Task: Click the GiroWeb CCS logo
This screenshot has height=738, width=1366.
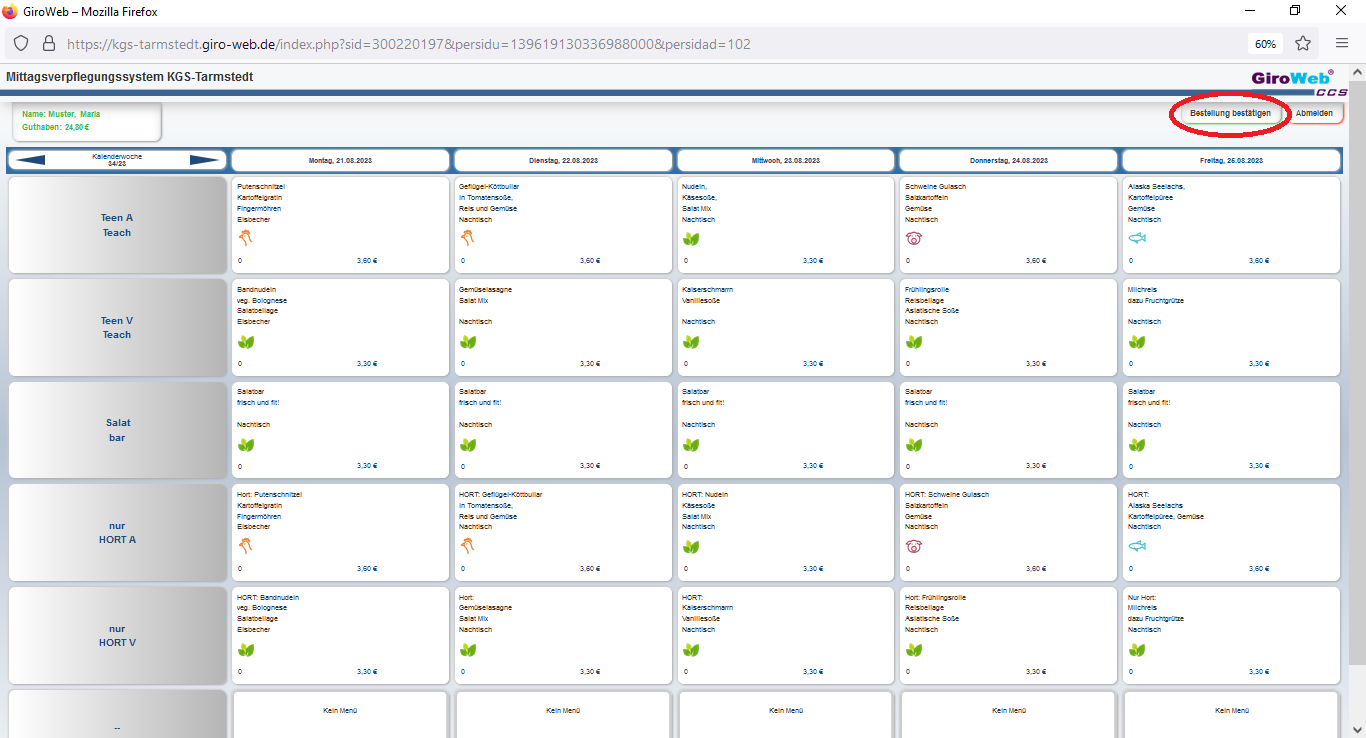Action: (x=1299, y=82)
